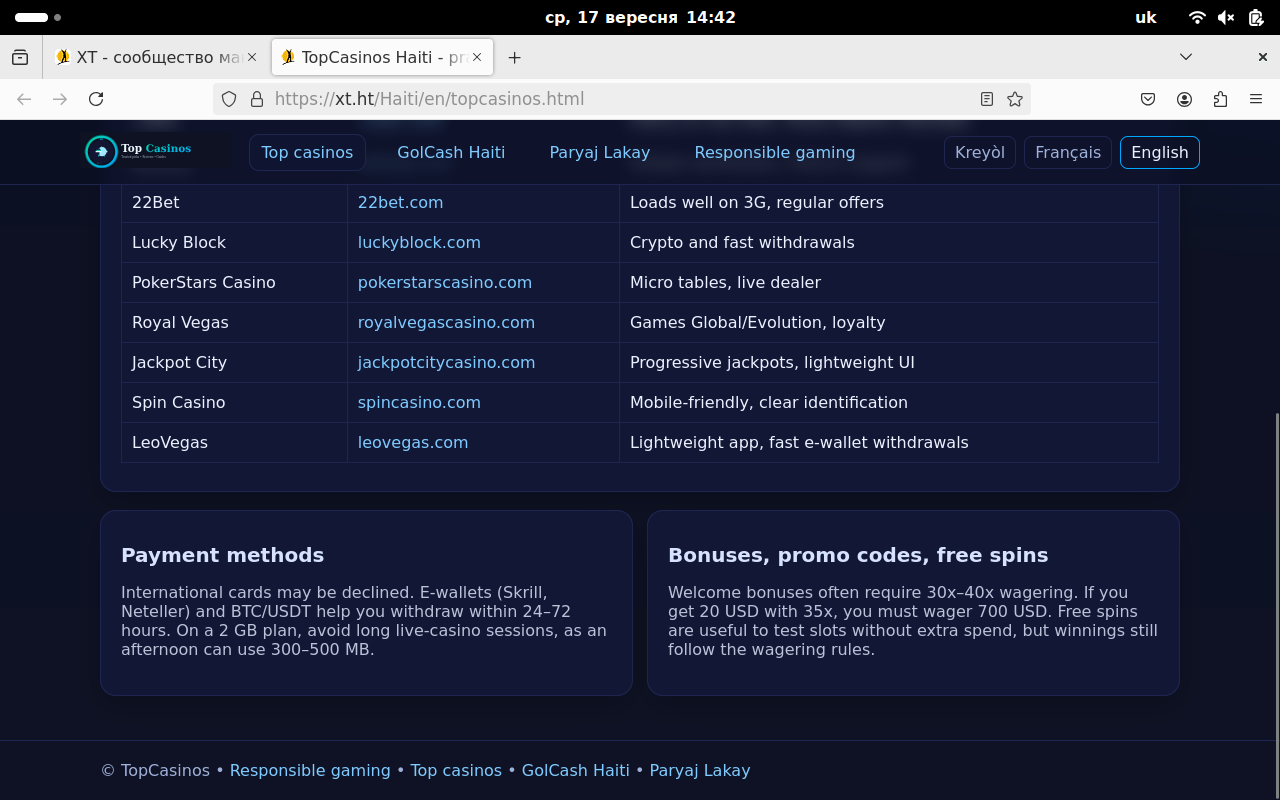The height and width of the screenshot is (800, 1280).
Task: Click the browser Forward arrow
Action: coord(60,99)
